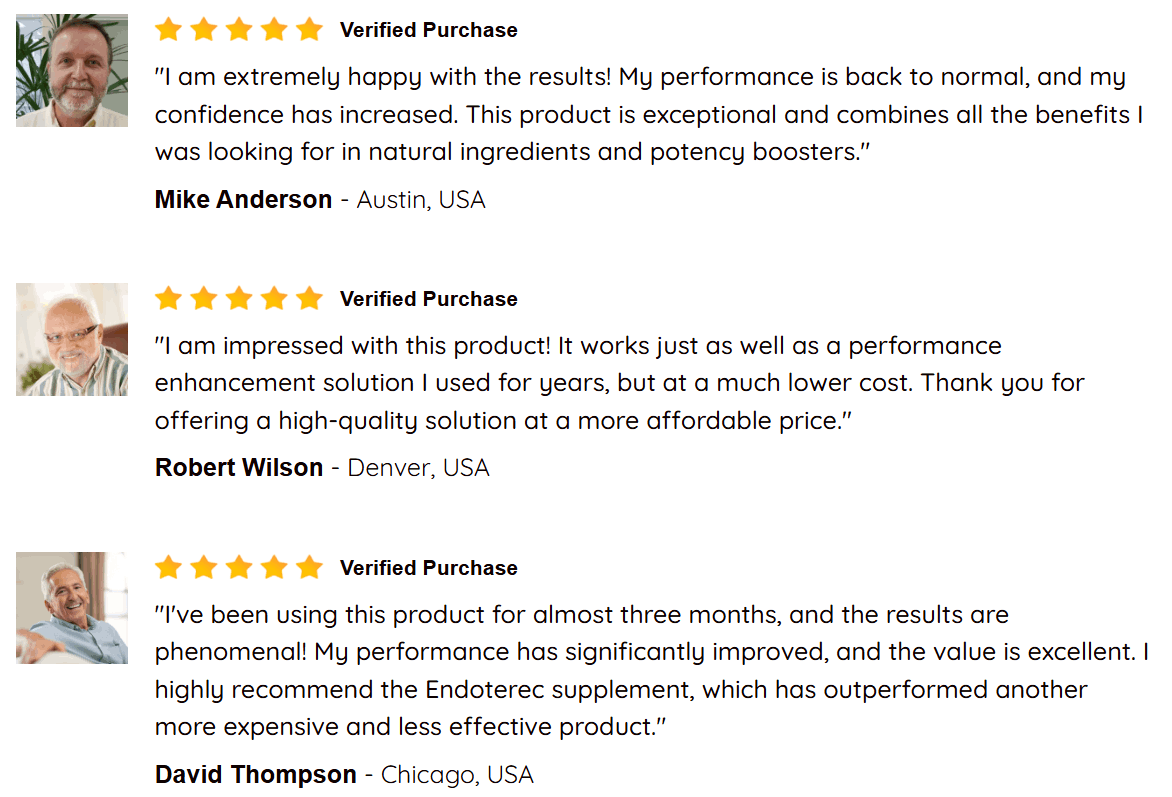Click the first star of Mike Anderson's rating
1172x797 pixels.
point(168,30)
